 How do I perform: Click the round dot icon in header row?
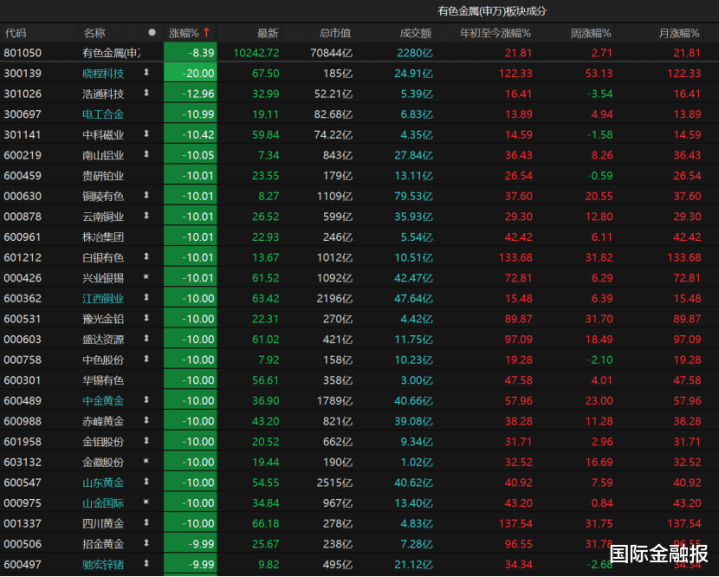click(x=152, y=33)
